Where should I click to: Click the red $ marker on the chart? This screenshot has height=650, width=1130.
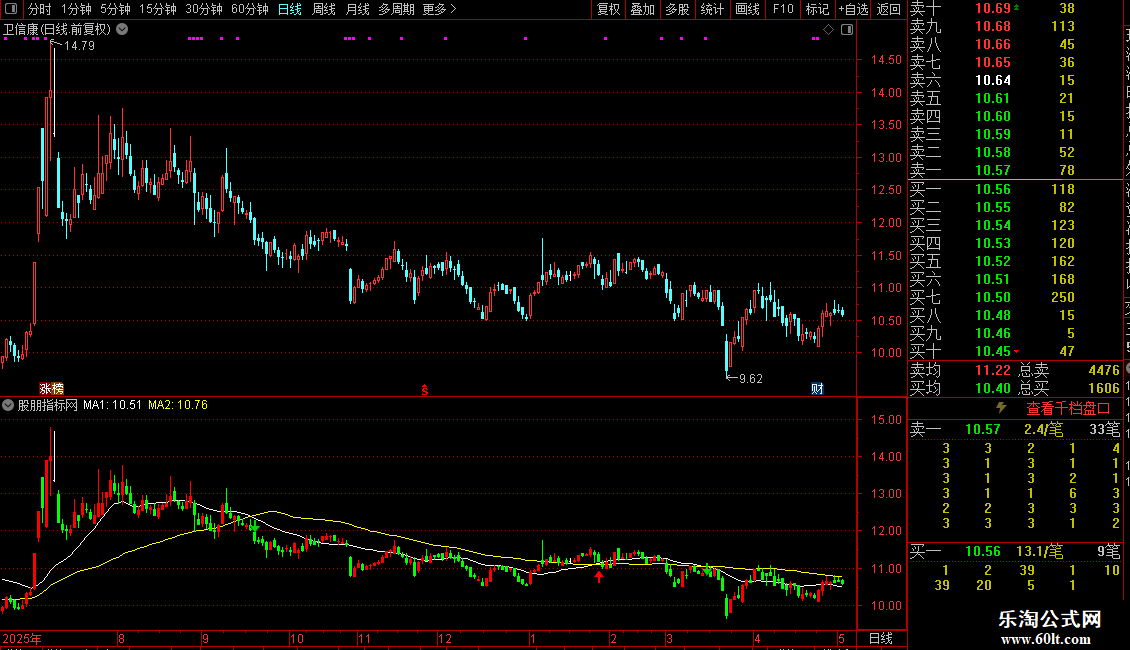(424, 390)
